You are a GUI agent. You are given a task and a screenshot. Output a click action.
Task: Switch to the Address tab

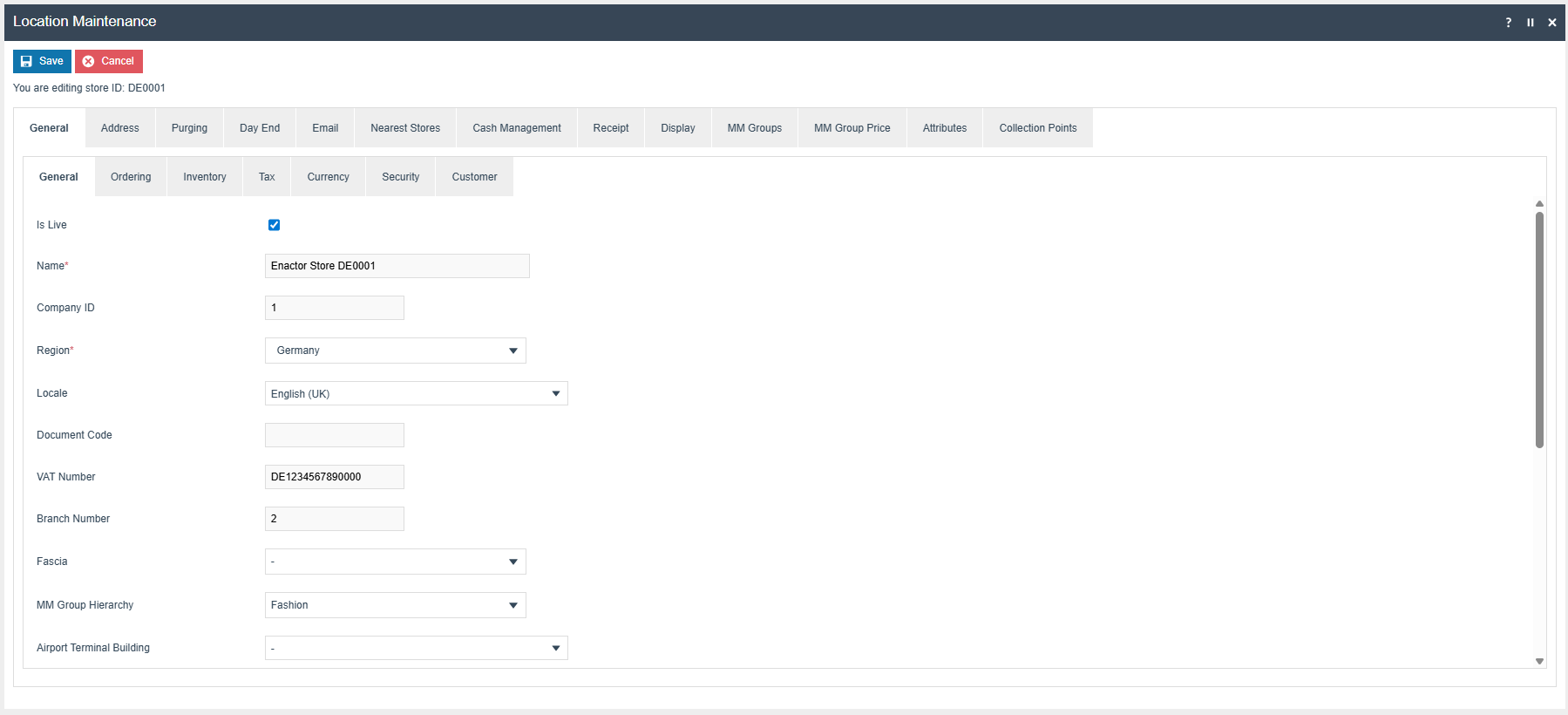120,128
